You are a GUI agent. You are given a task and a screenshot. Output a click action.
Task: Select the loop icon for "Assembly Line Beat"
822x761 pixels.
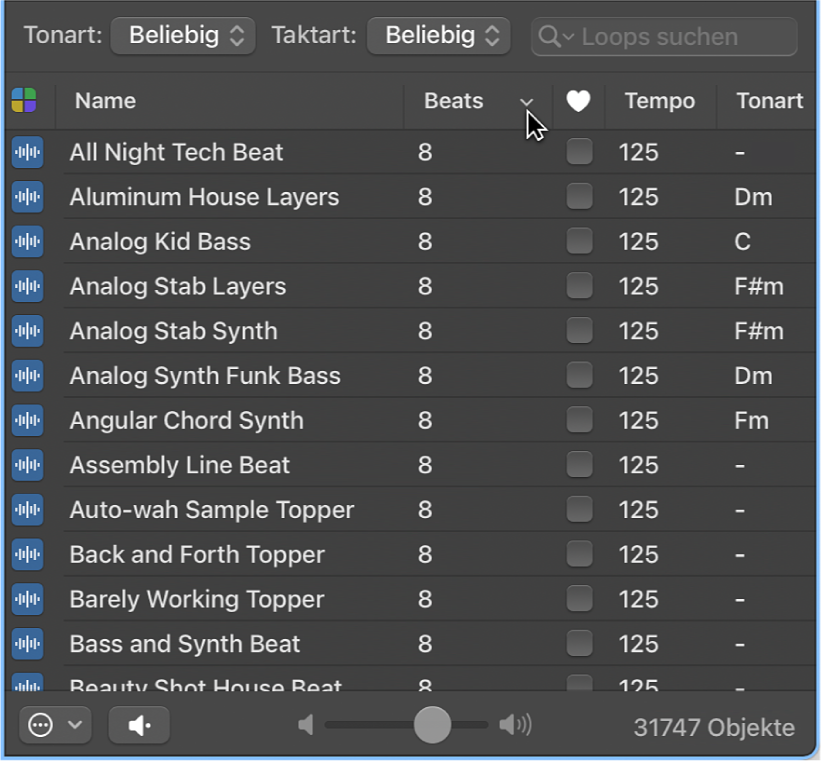point(27,465)
